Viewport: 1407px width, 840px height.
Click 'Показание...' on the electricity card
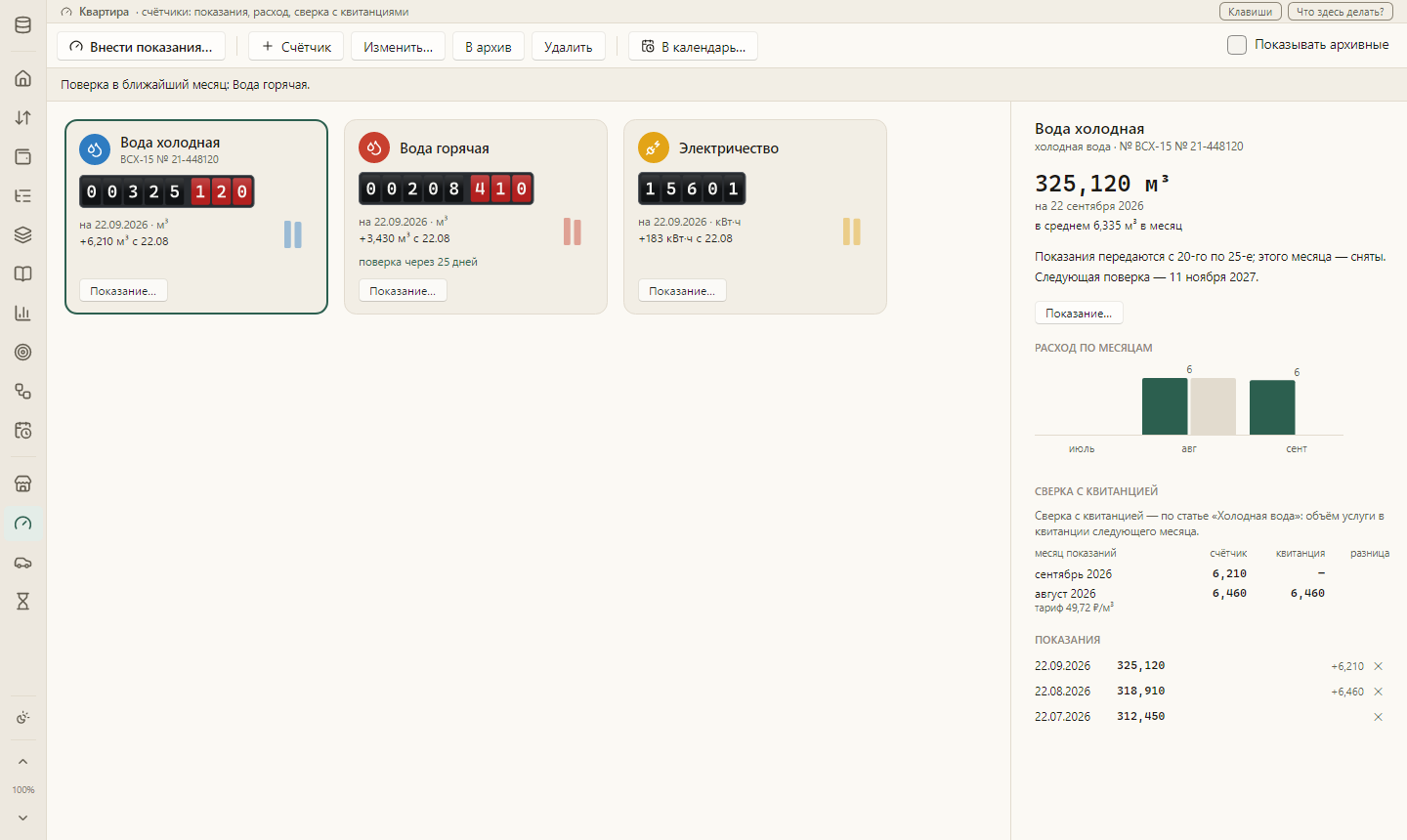(x=682, y=291)
